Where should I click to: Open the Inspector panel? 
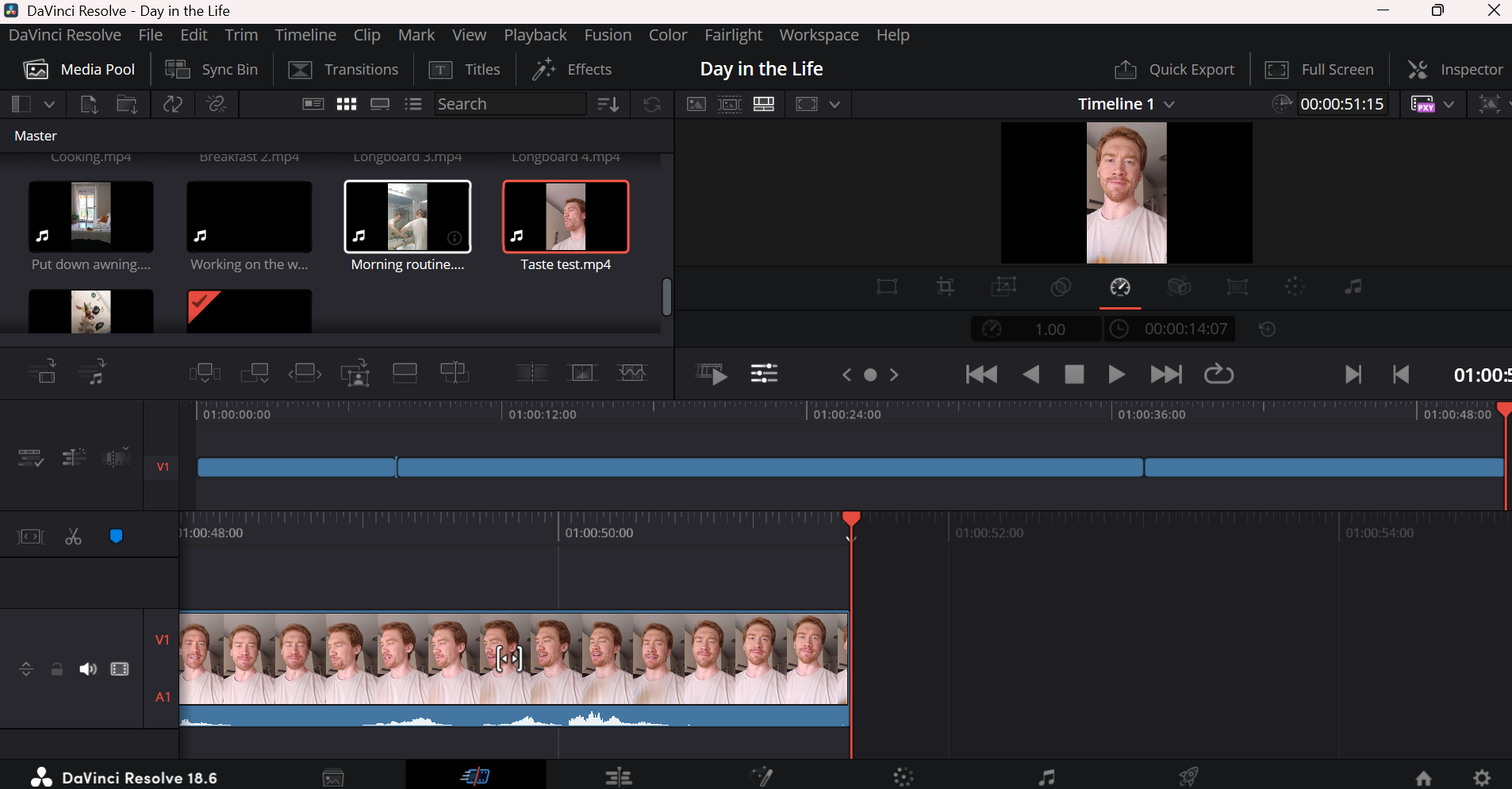(x=1455, y=70)
